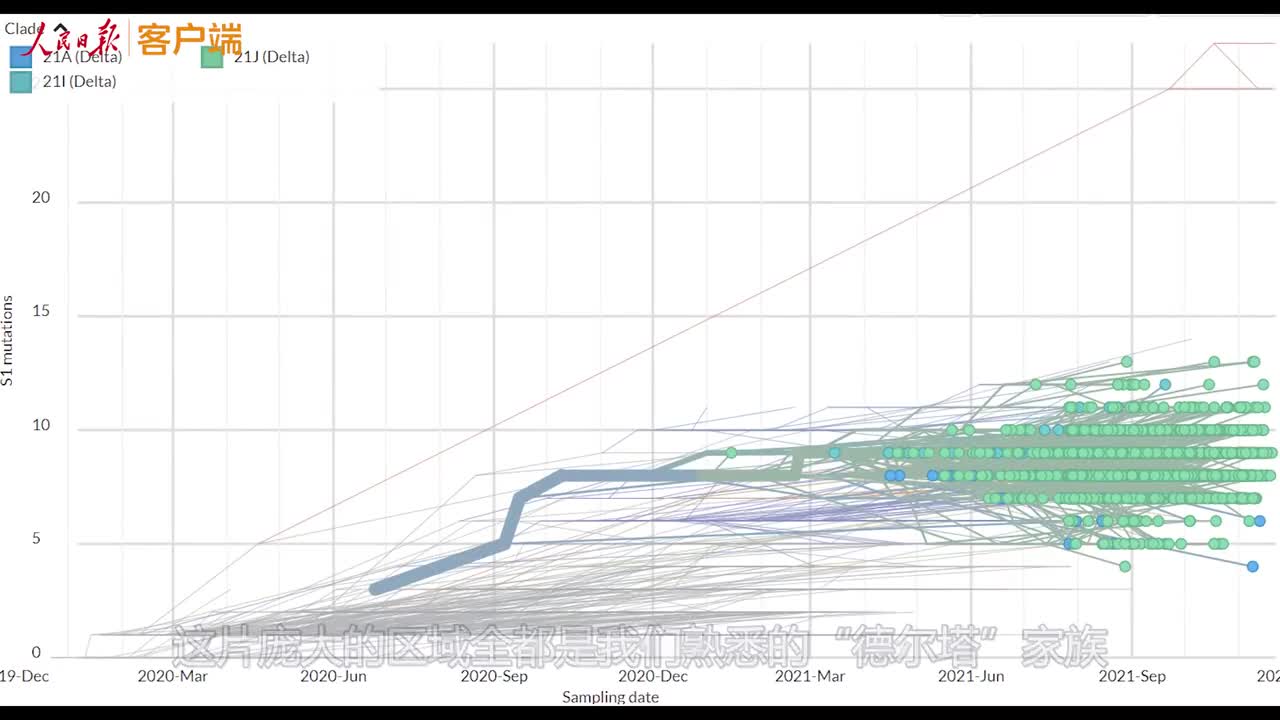Screen dimensions: 1280x720
Task: Click the topmost green node above 2021-Sep
Action: click(1127, 361)
